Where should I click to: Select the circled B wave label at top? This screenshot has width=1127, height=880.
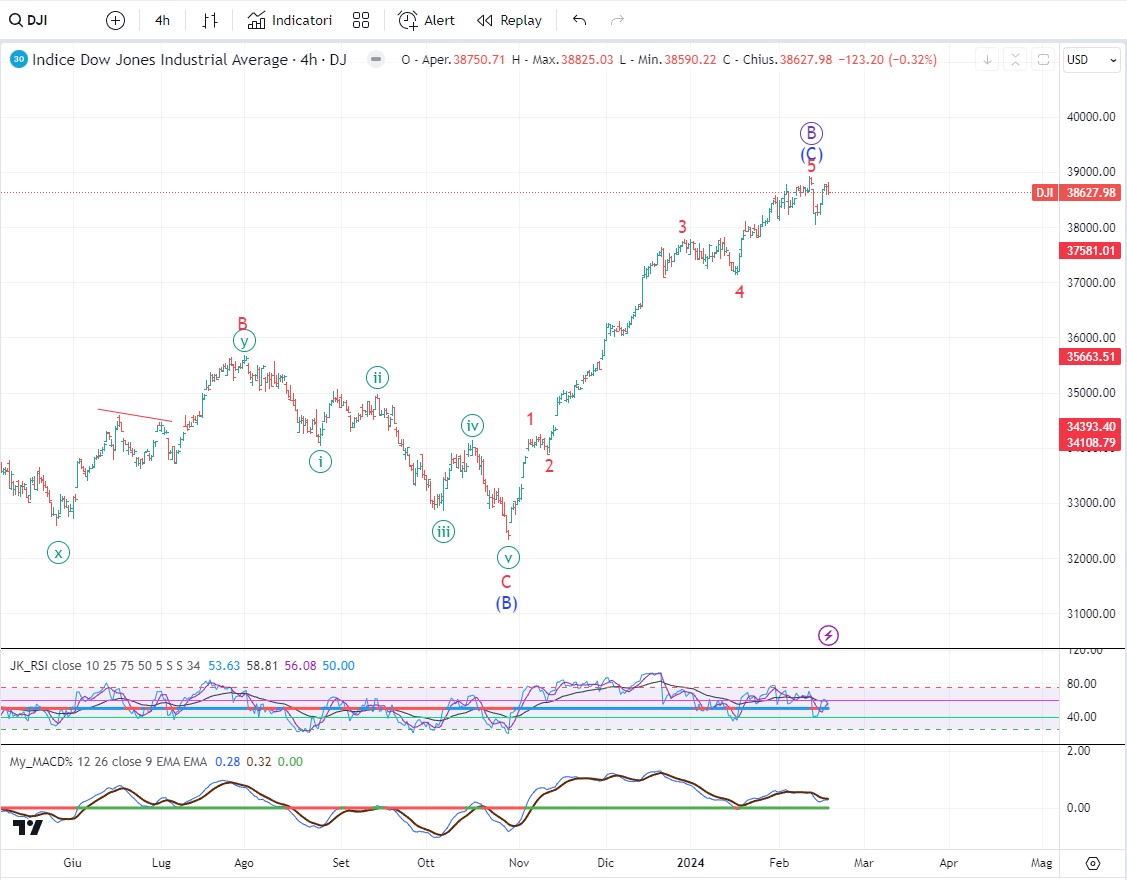(811, 133)
